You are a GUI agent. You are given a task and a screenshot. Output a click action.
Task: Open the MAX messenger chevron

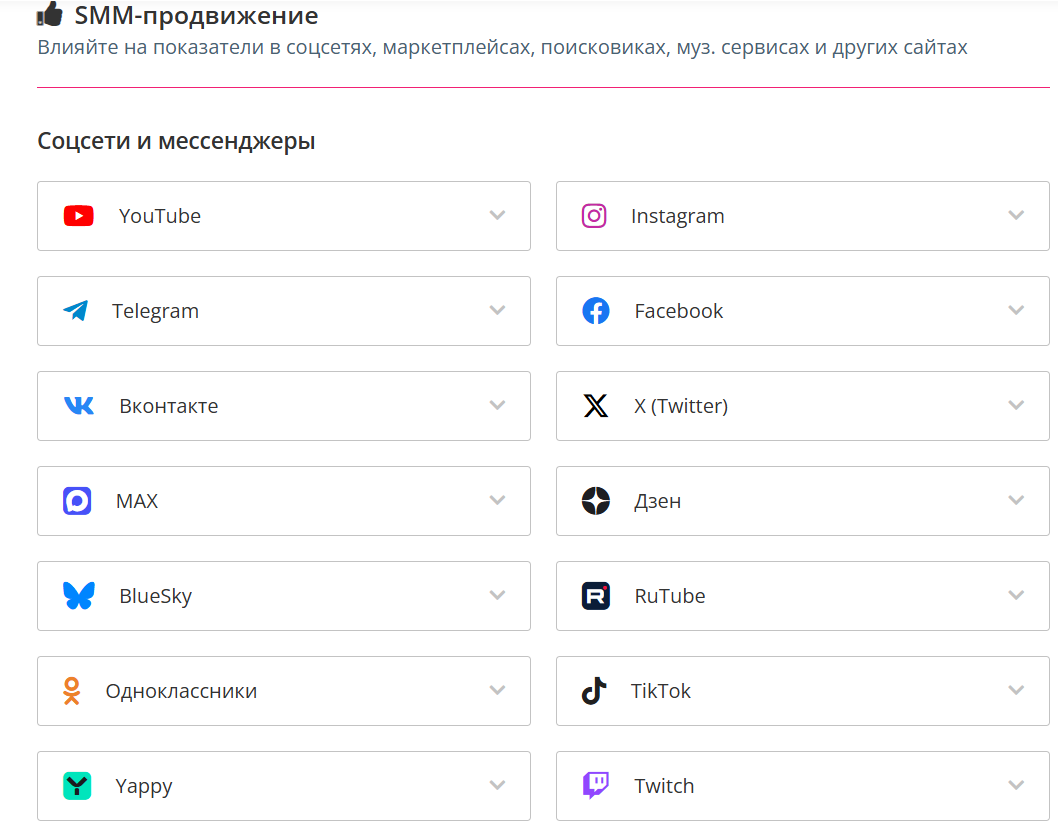(x=497, y=500)
